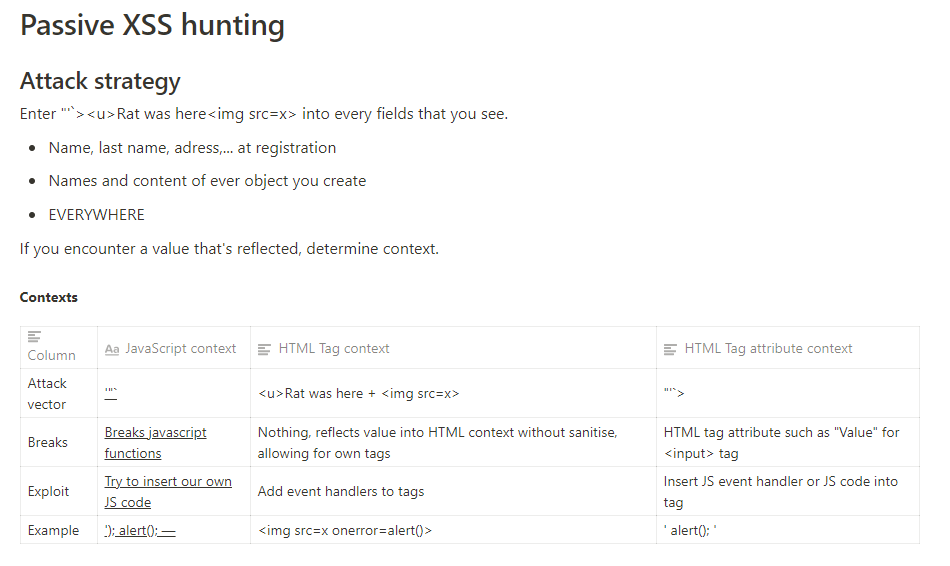
Task: Click the text-type icon above Column header
Action: [35, 337]
